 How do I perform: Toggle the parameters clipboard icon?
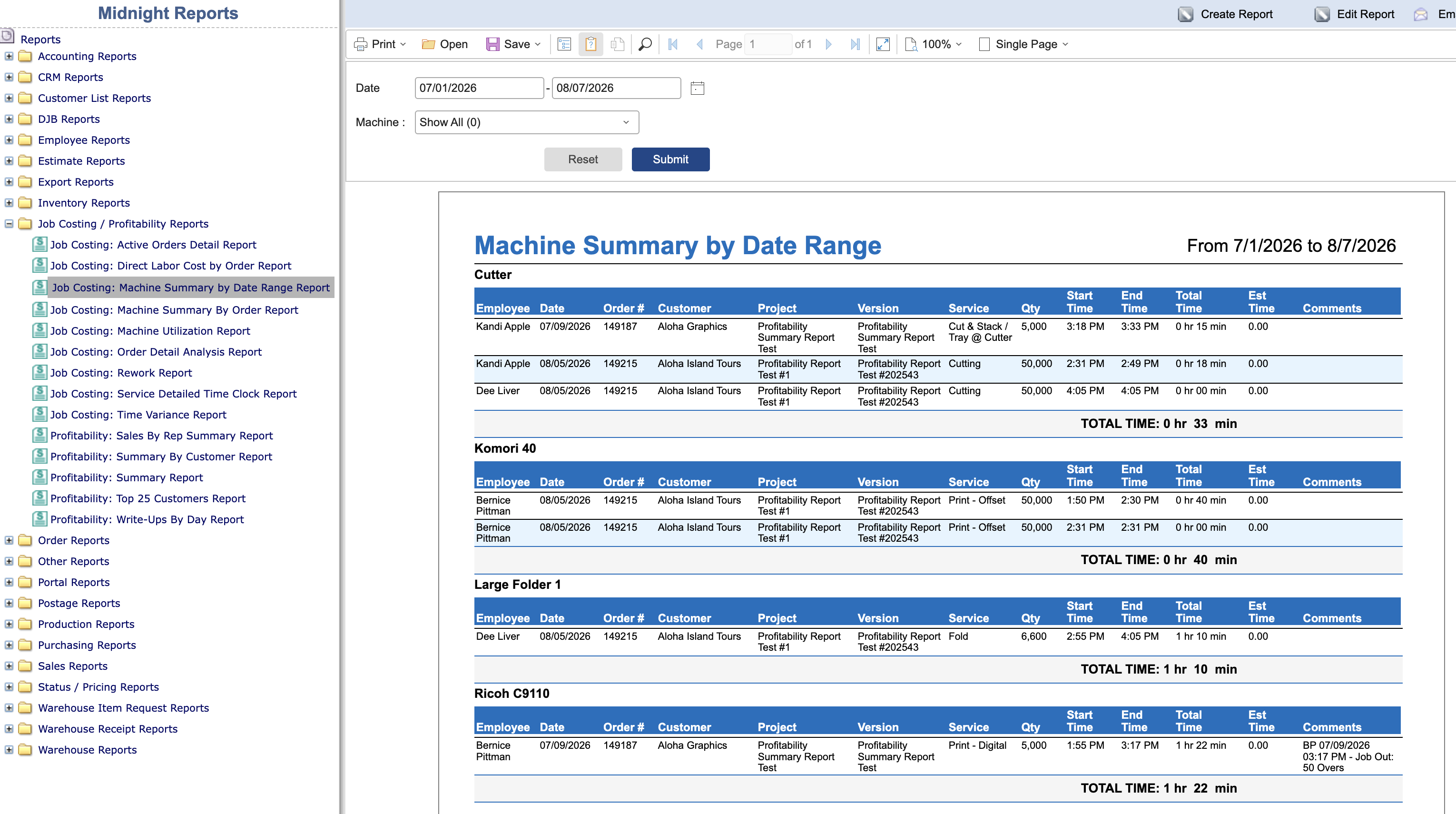(590, 44)
